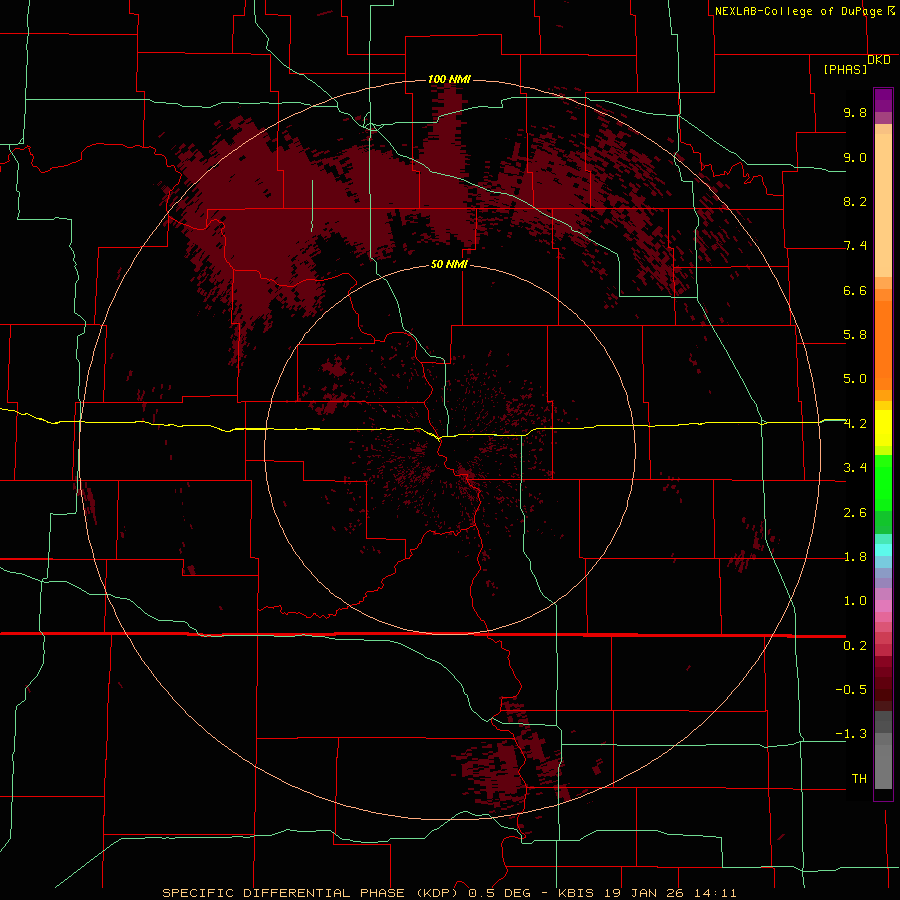Click the 0.2 value on color scale

point(855,646)
